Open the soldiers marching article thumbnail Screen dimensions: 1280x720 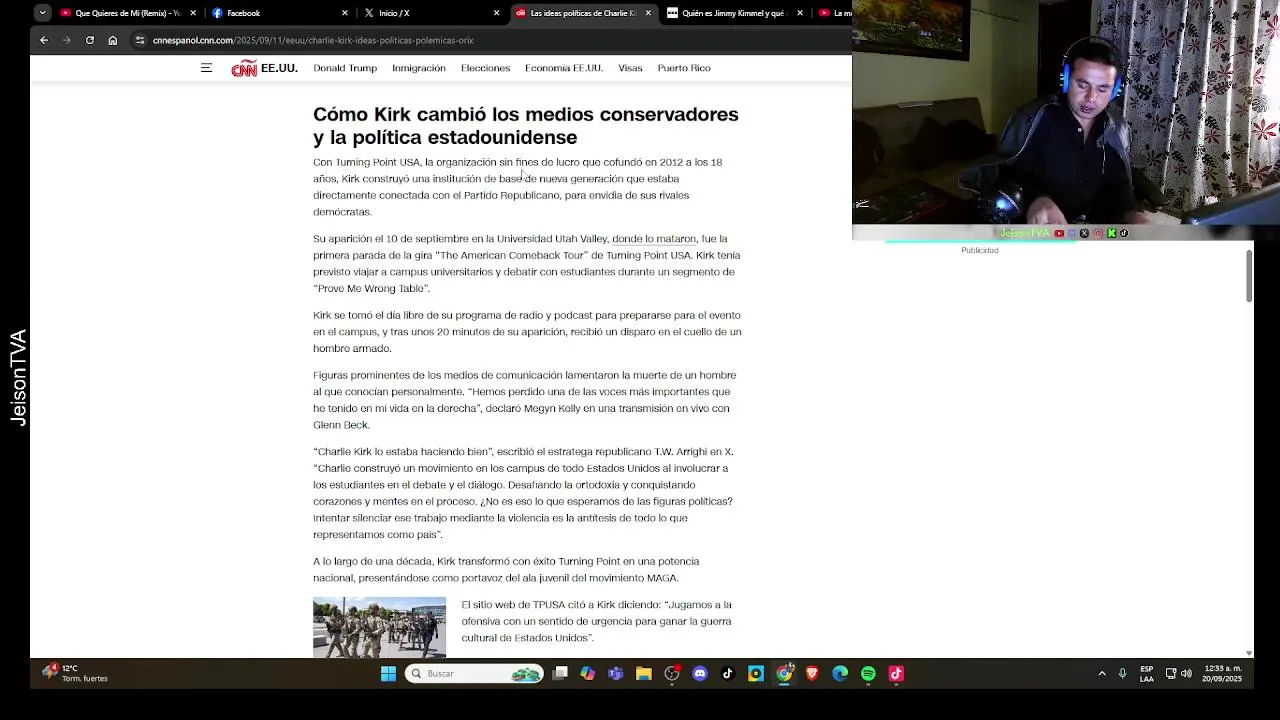point(379,627)
